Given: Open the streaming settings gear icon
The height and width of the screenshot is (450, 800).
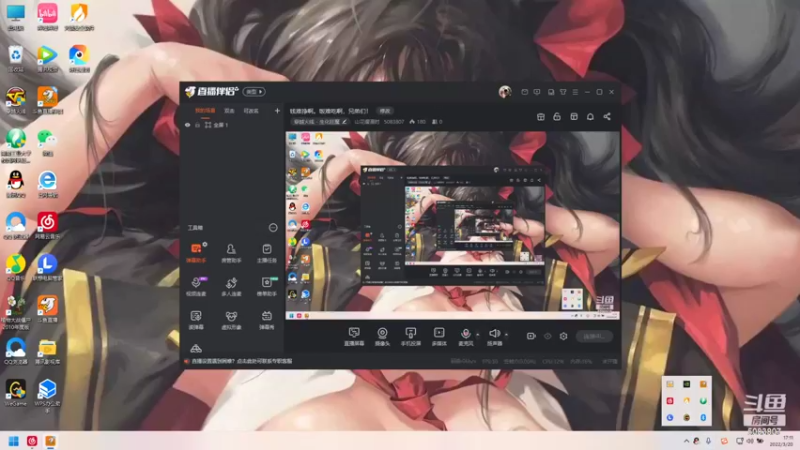Looking at the screenshot, I should 563,336.
